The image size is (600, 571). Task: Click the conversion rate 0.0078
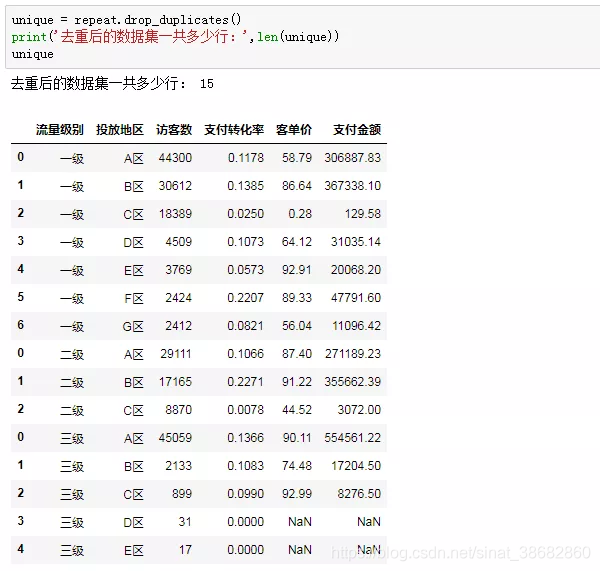245,409
